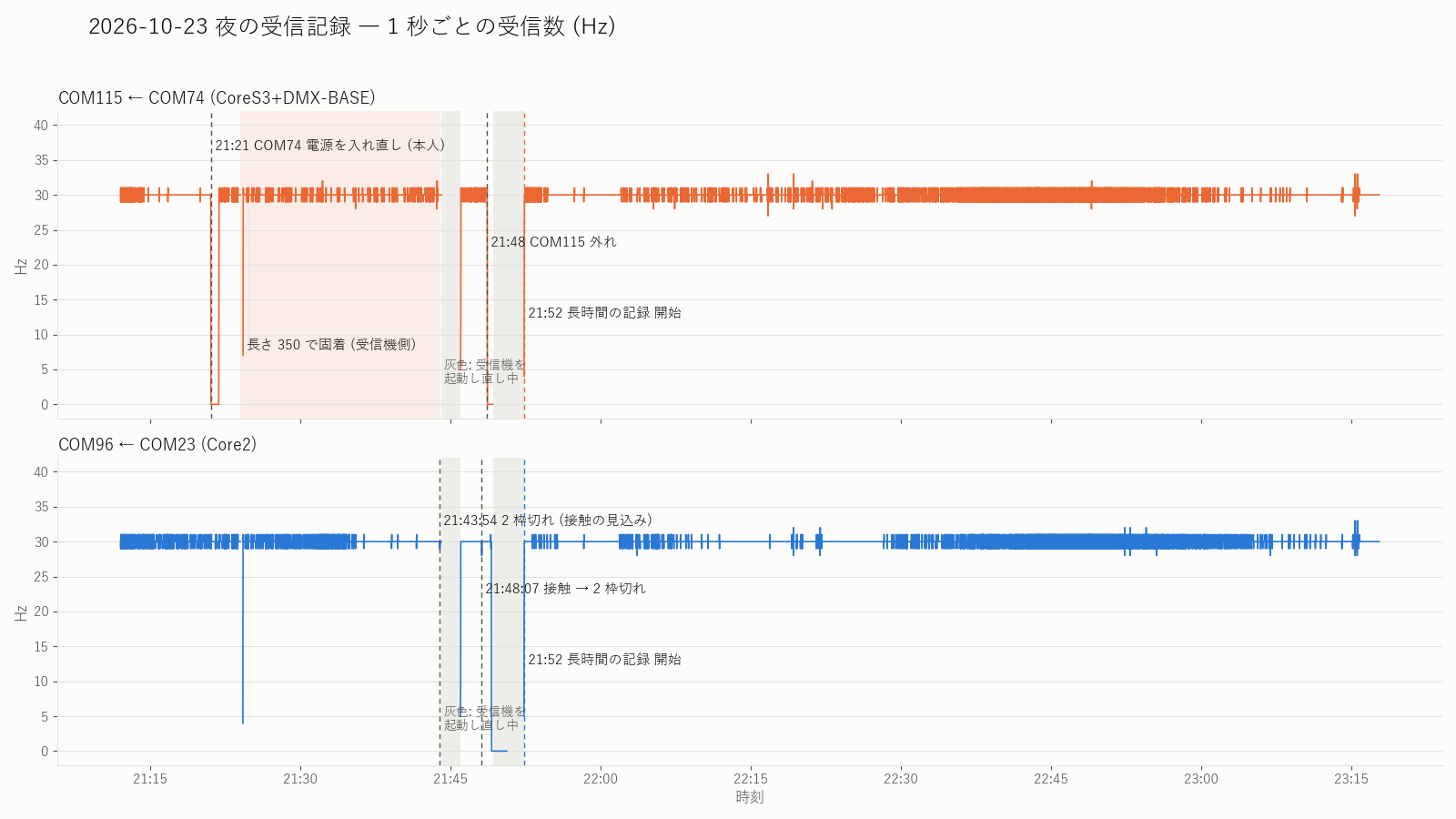1456x819 pixels.
Task: Click the "21:15" x-axis tick label
Action: [x=150, y=779]
